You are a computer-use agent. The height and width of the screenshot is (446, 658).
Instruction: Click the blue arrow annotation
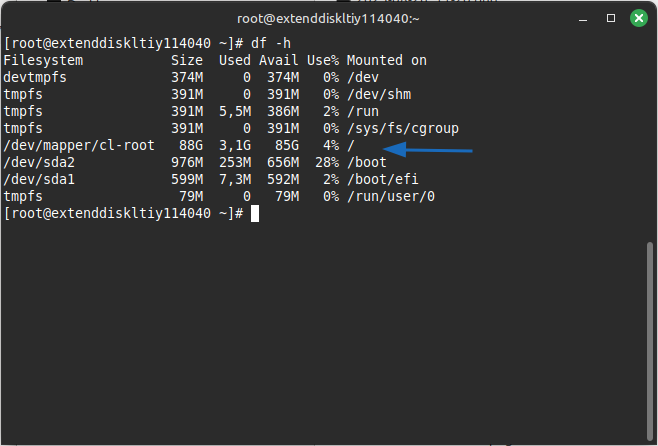pyautogui.click(x=428, y=150)
